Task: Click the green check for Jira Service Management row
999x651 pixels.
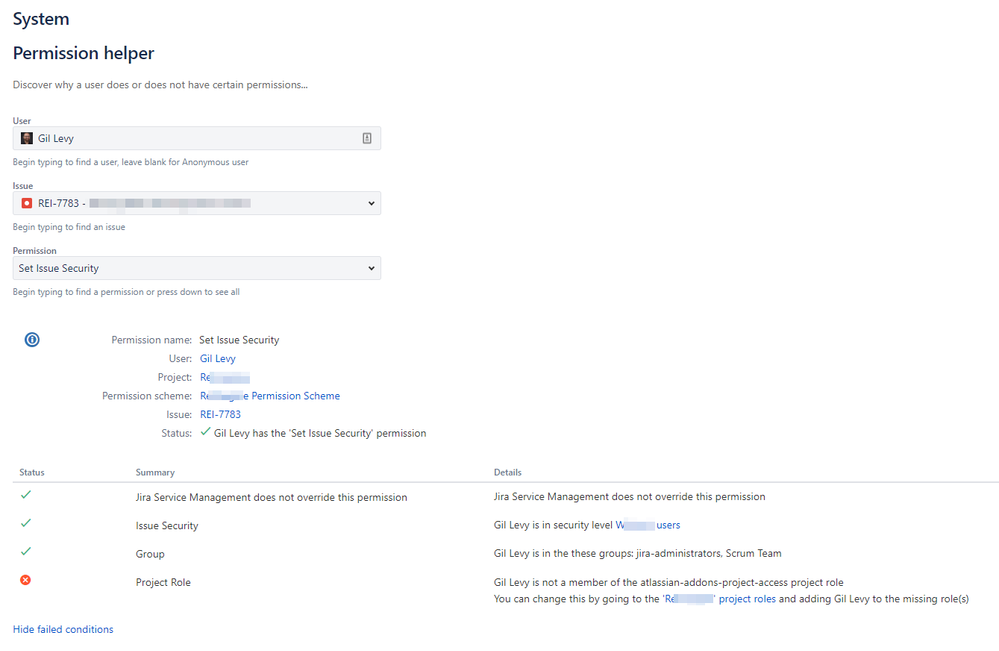Action: 26,494
